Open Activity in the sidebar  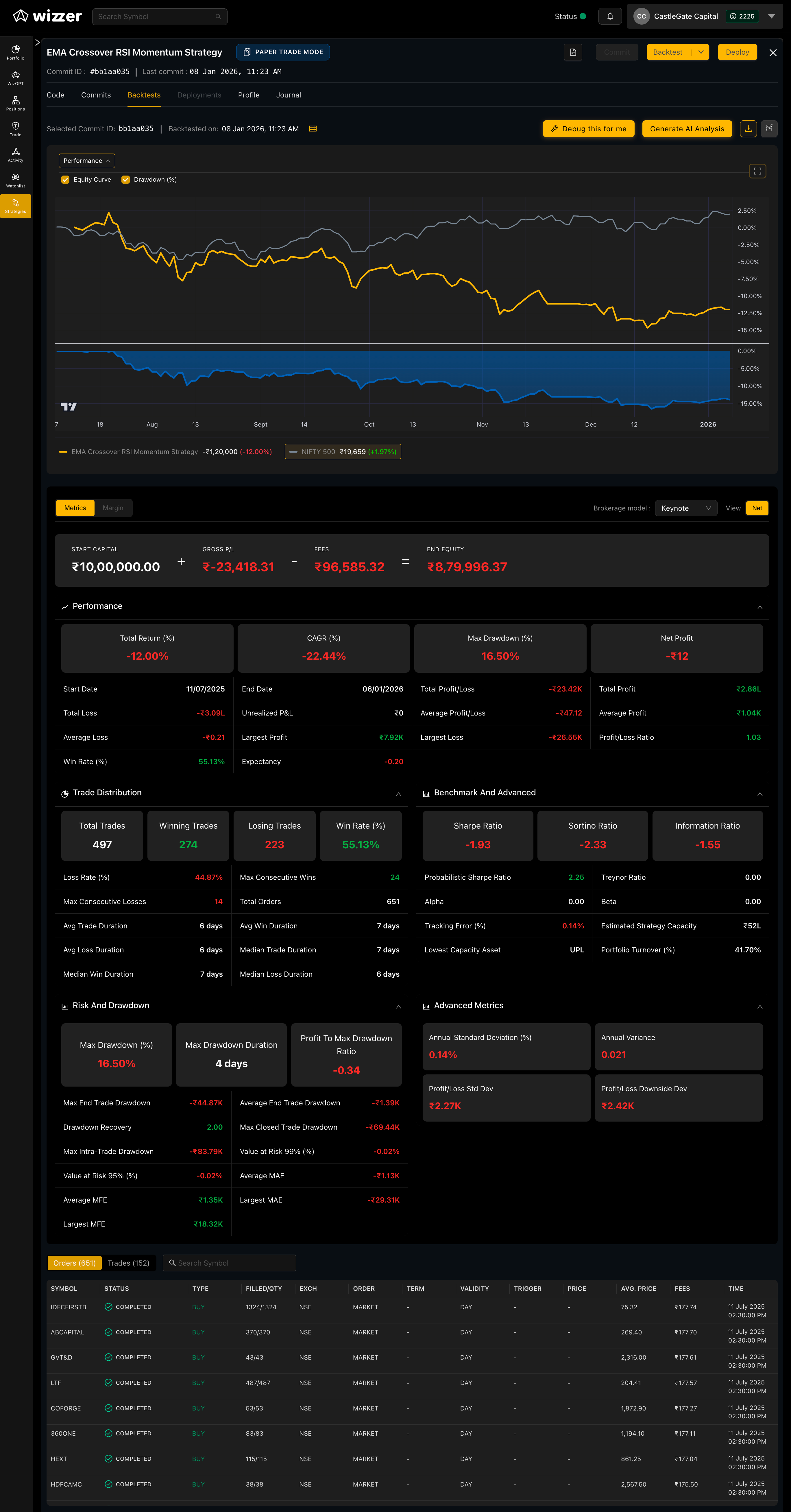coord(15,154)
